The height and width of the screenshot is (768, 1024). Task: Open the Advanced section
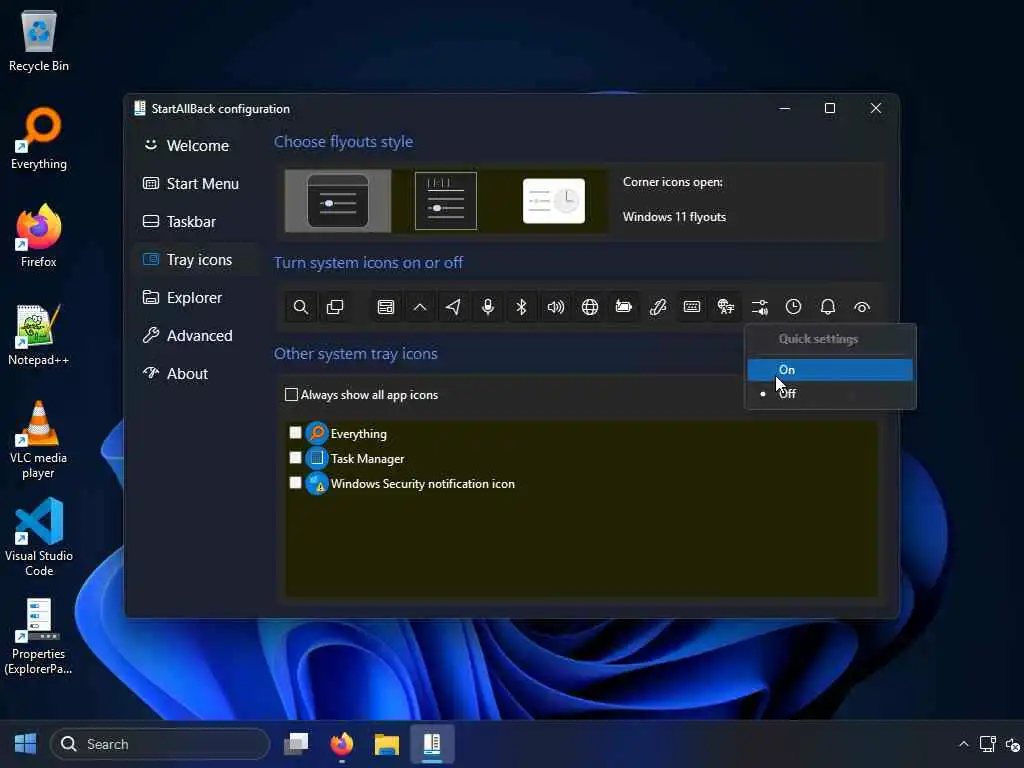point(197,336)
